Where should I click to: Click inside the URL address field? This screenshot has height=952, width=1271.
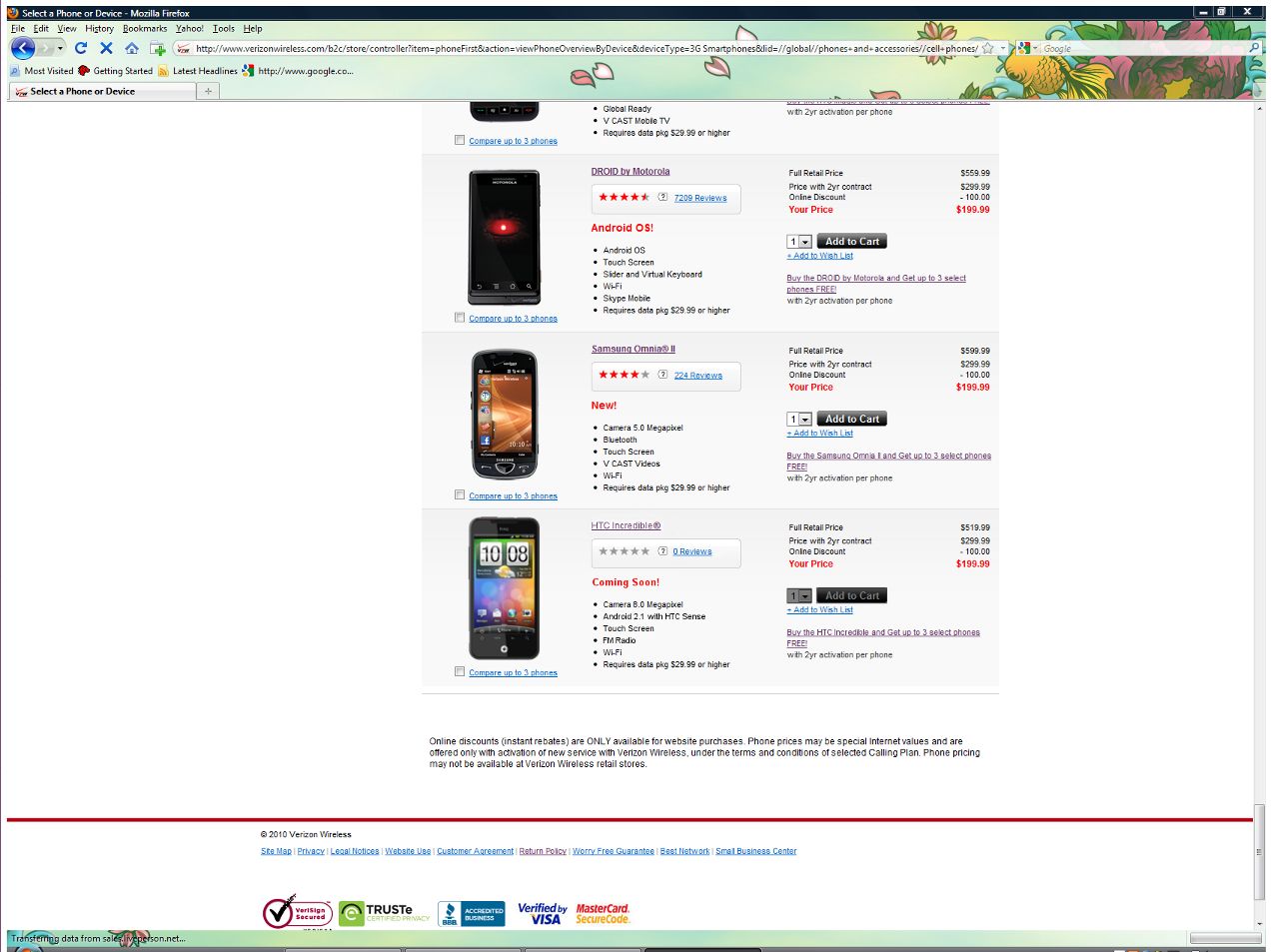coord(586,48)
